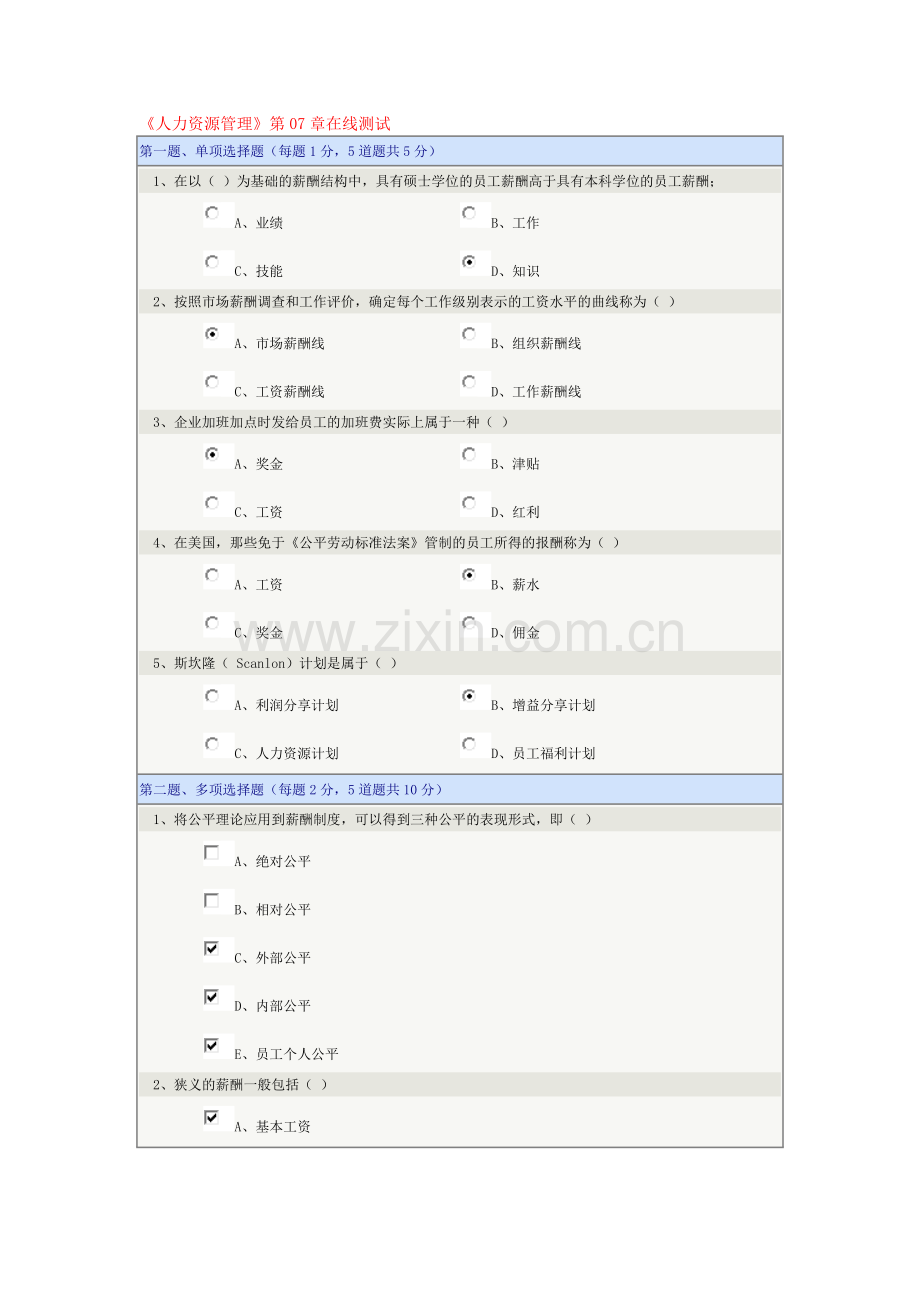Viewport: 920px width, 1302px height.
Task: Uncheck the 员工个人公平 checkbox
Action: tap(212, 1046)
